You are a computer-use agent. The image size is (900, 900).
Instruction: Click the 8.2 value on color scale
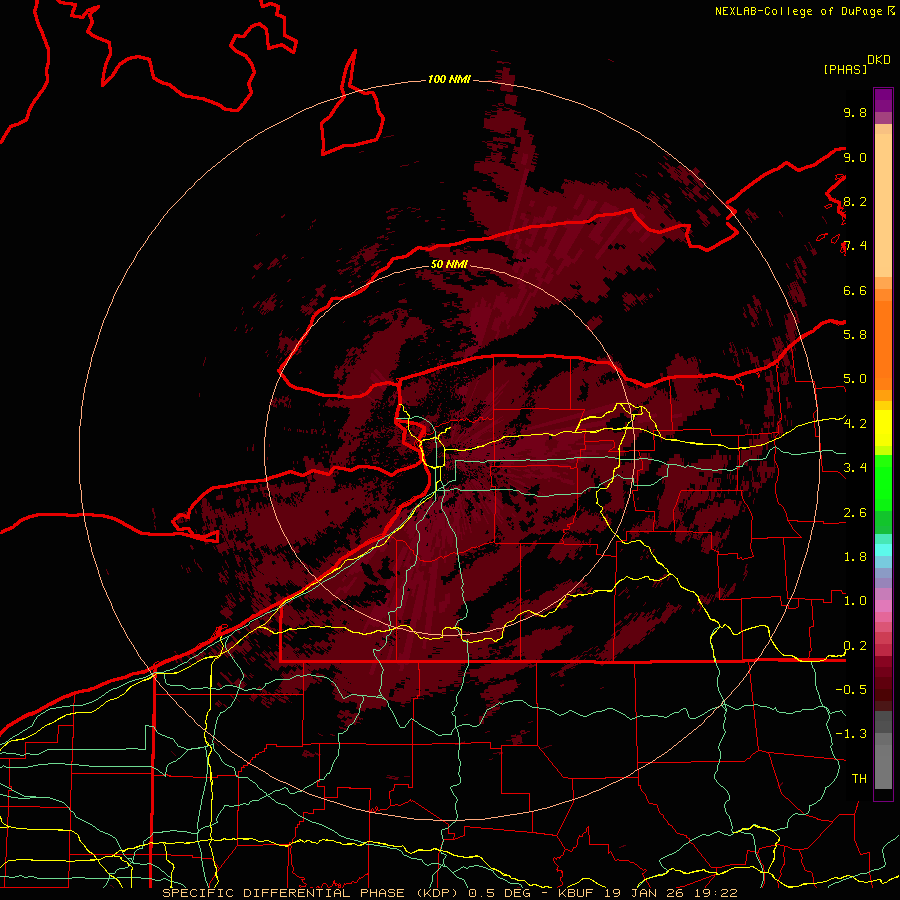855,201
